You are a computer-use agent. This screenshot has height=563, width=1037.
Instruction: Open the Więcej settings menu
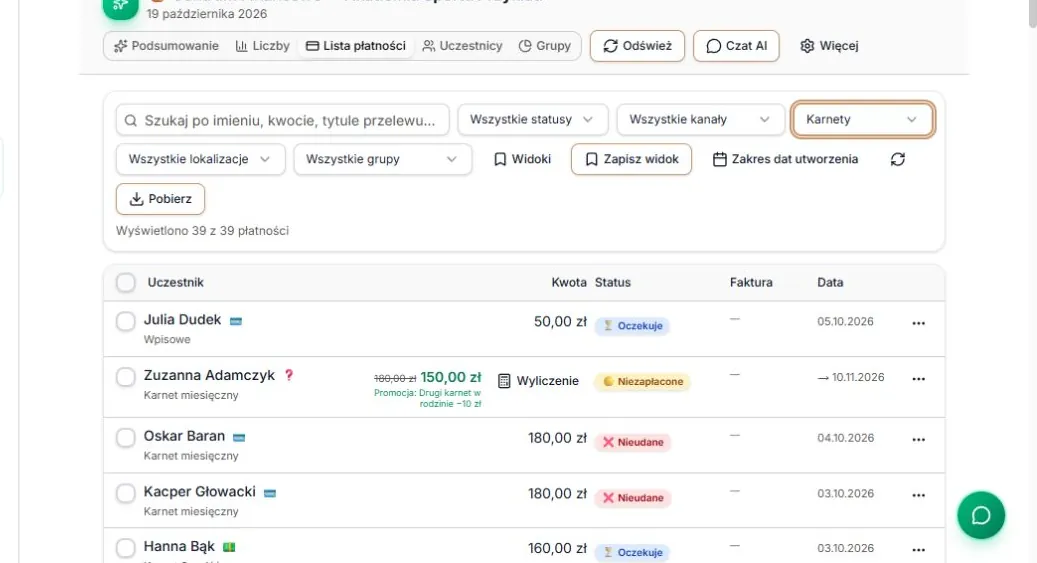click(829, 46)
